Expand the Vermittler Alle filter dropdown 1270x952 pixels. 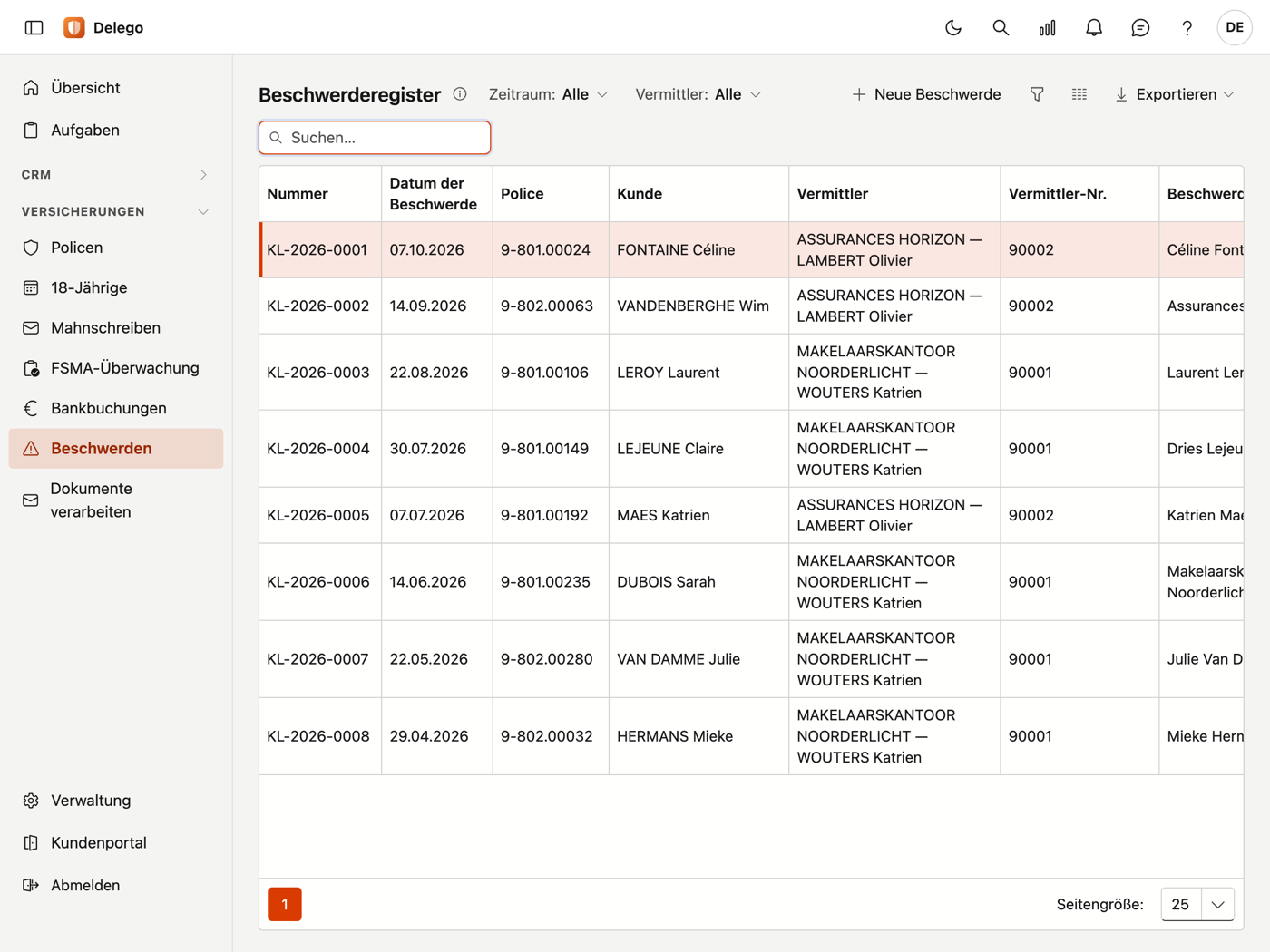point(698,94)
